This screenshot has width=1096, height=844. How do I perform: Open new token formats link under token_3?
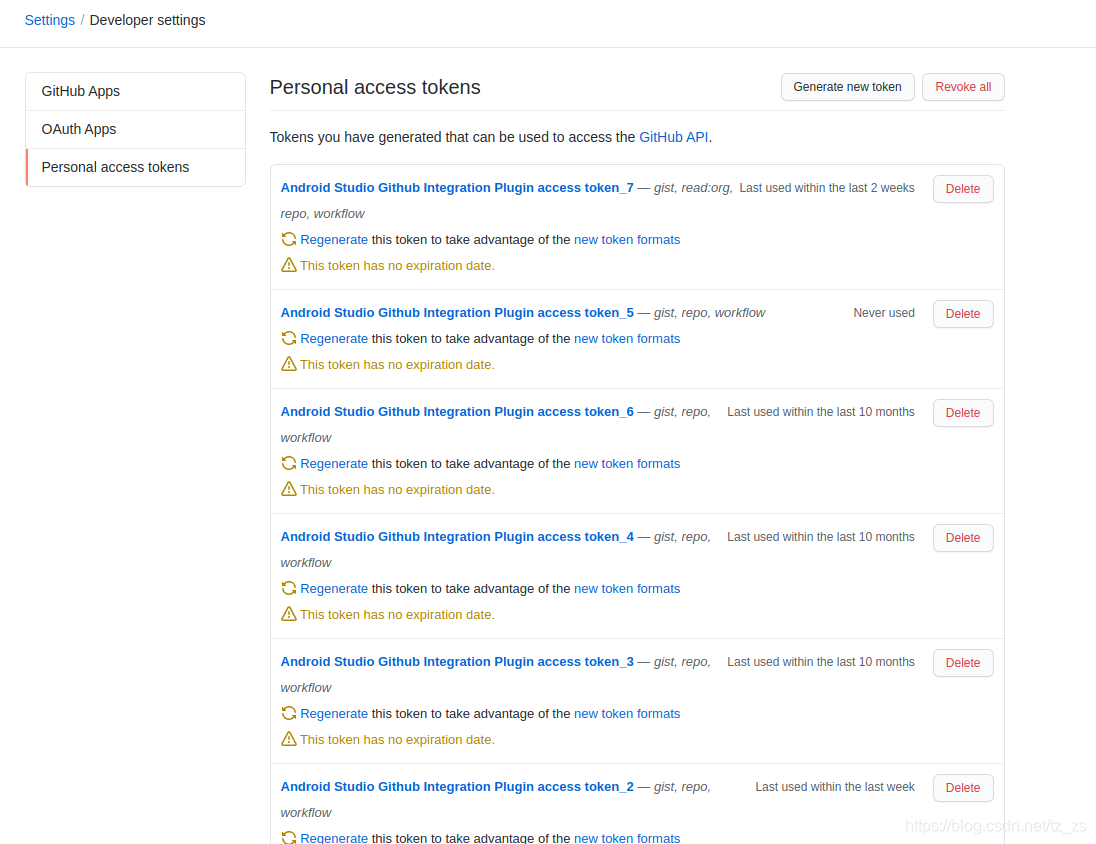pos(627,713)
